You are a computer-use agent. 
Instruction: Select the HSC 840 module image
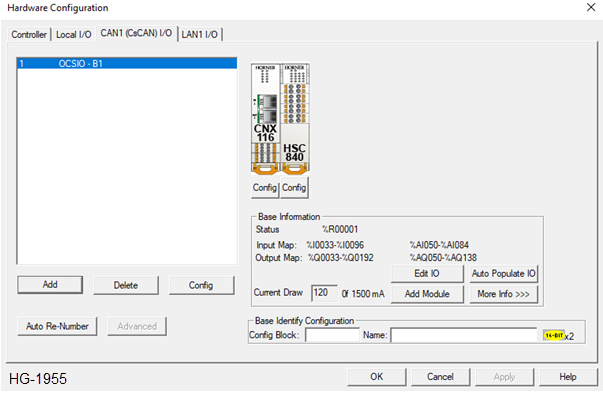tap(295, 118)
